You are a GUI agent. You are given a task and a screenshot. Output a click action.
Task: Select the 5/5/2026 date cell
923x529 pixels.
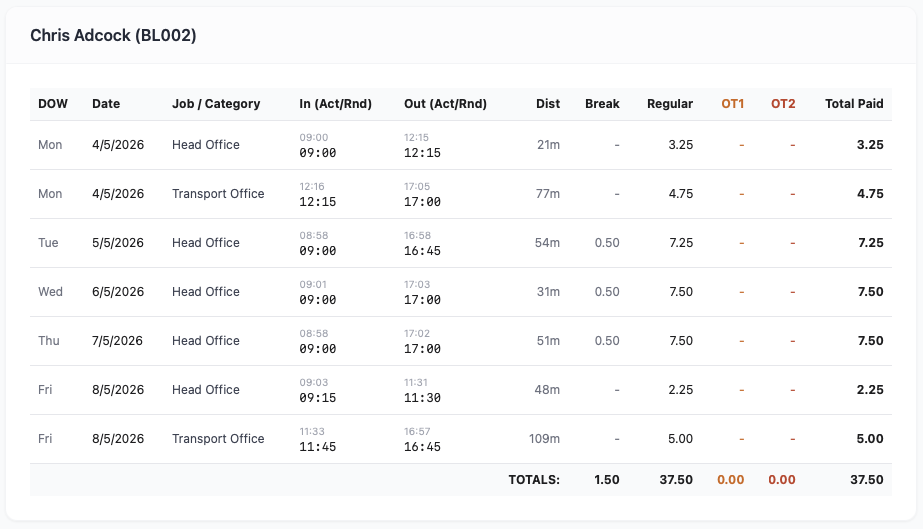pos(118,242)
